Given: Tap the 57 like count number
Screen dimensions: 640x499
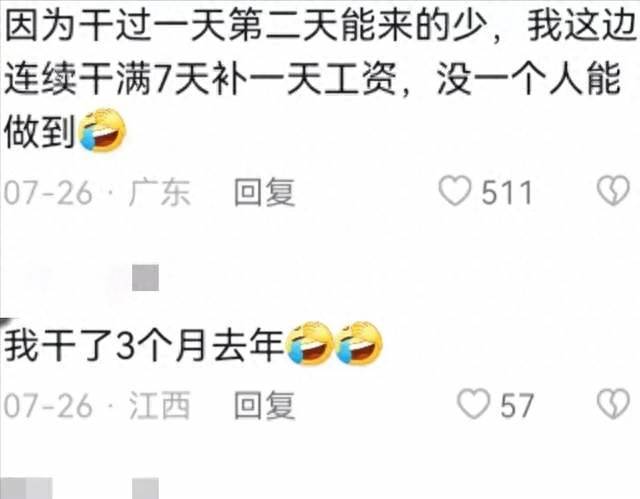Looking at the screenshot, I should tap(517, 406).
